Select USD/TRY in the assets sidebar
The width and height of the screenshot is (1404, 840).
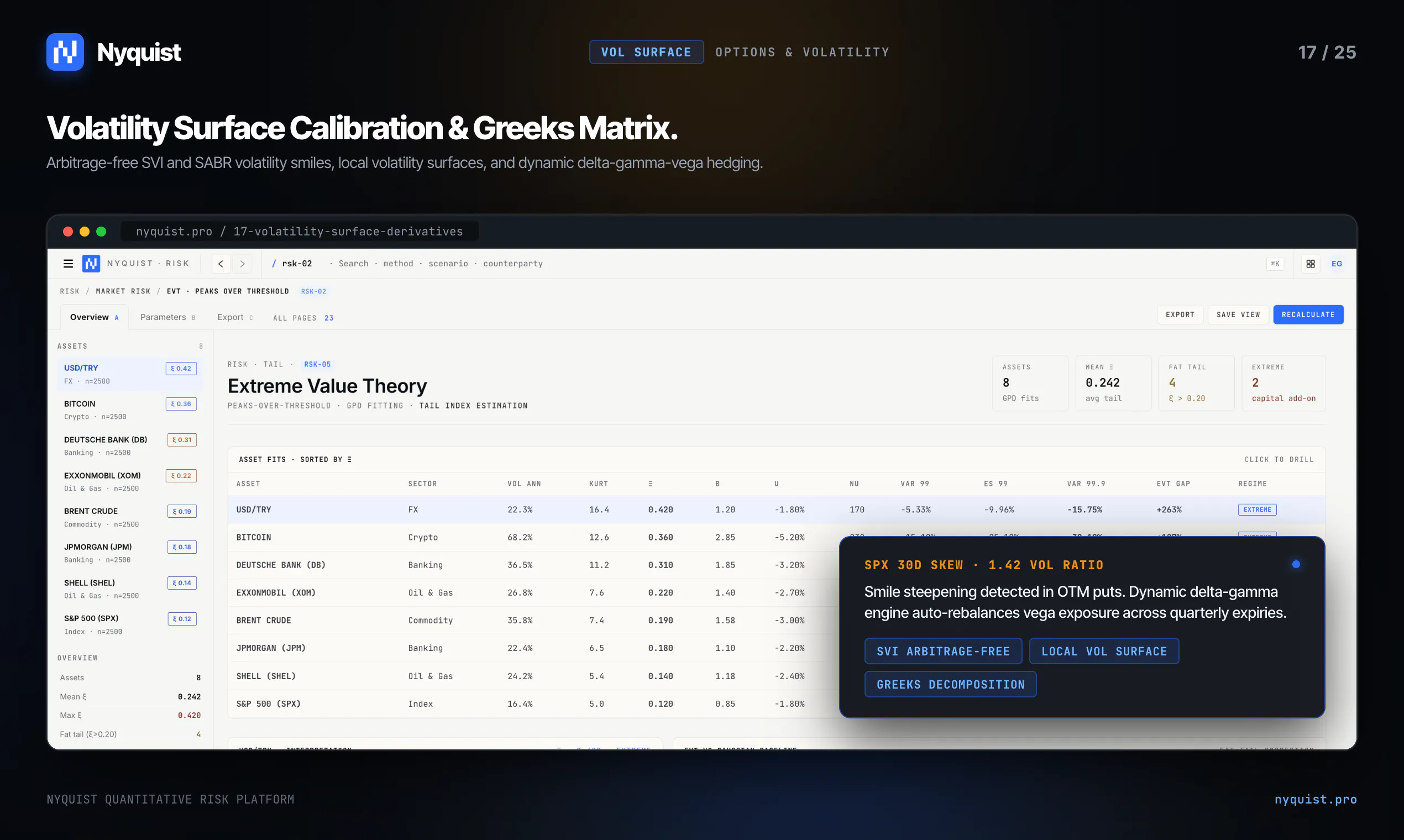[x=130, y=374]
